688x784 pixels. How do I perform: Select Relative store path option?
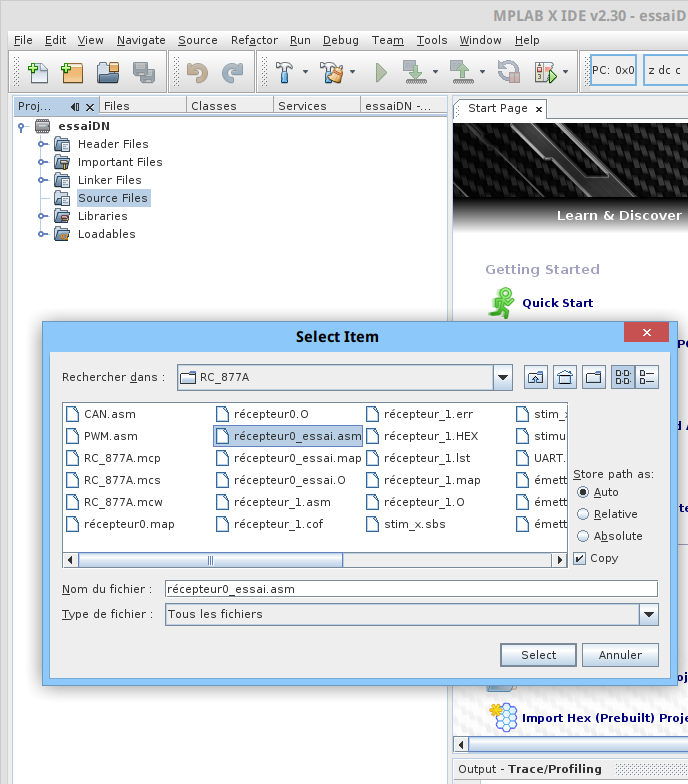pyautogui.click(x=582, y=514)
